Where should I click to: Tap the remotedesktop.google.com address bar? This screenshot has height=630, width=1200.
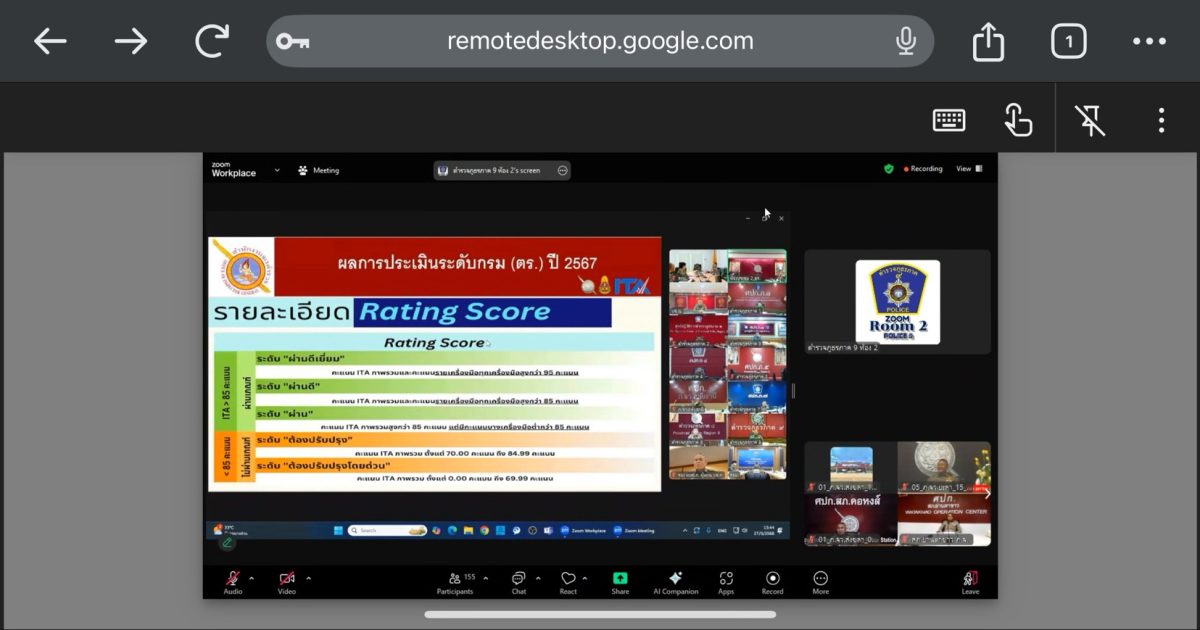[x=600, y=41]
